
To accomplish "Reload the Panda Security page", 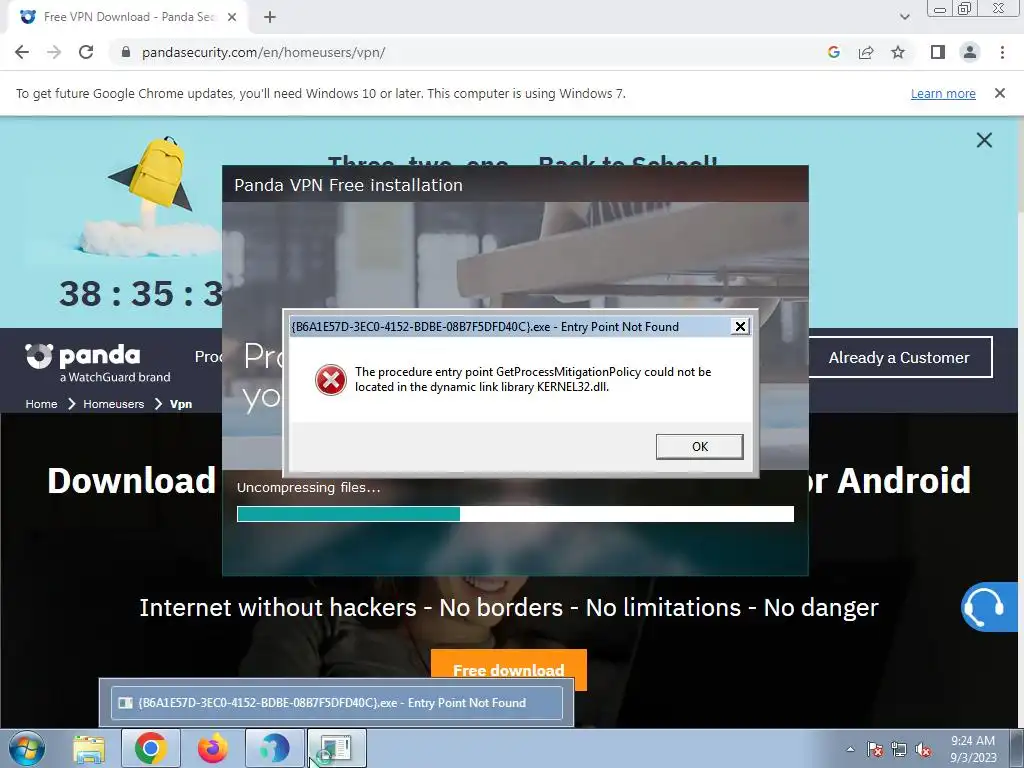I will pyautogui.click(x=86, y=52).
